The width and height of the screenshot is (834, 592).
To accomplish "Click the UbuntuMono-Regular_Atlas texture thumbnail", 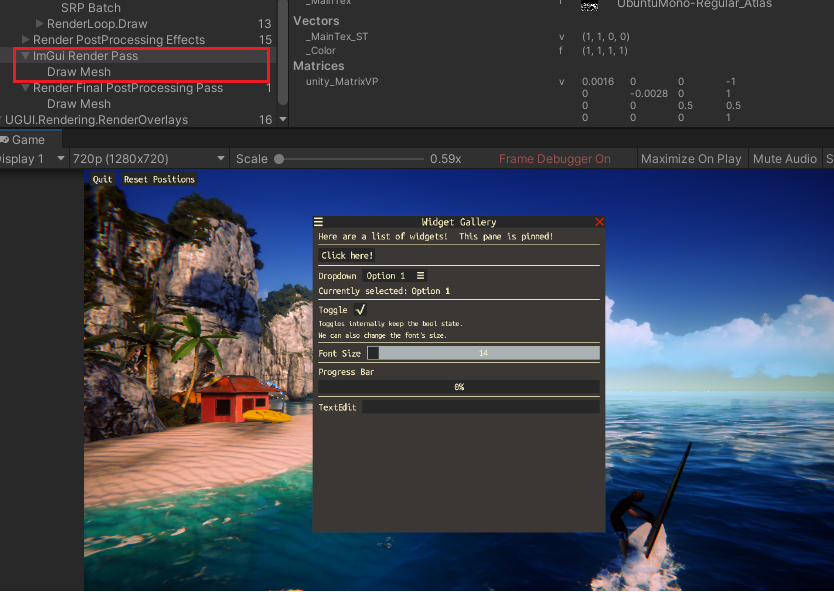I will click(589, 5).
